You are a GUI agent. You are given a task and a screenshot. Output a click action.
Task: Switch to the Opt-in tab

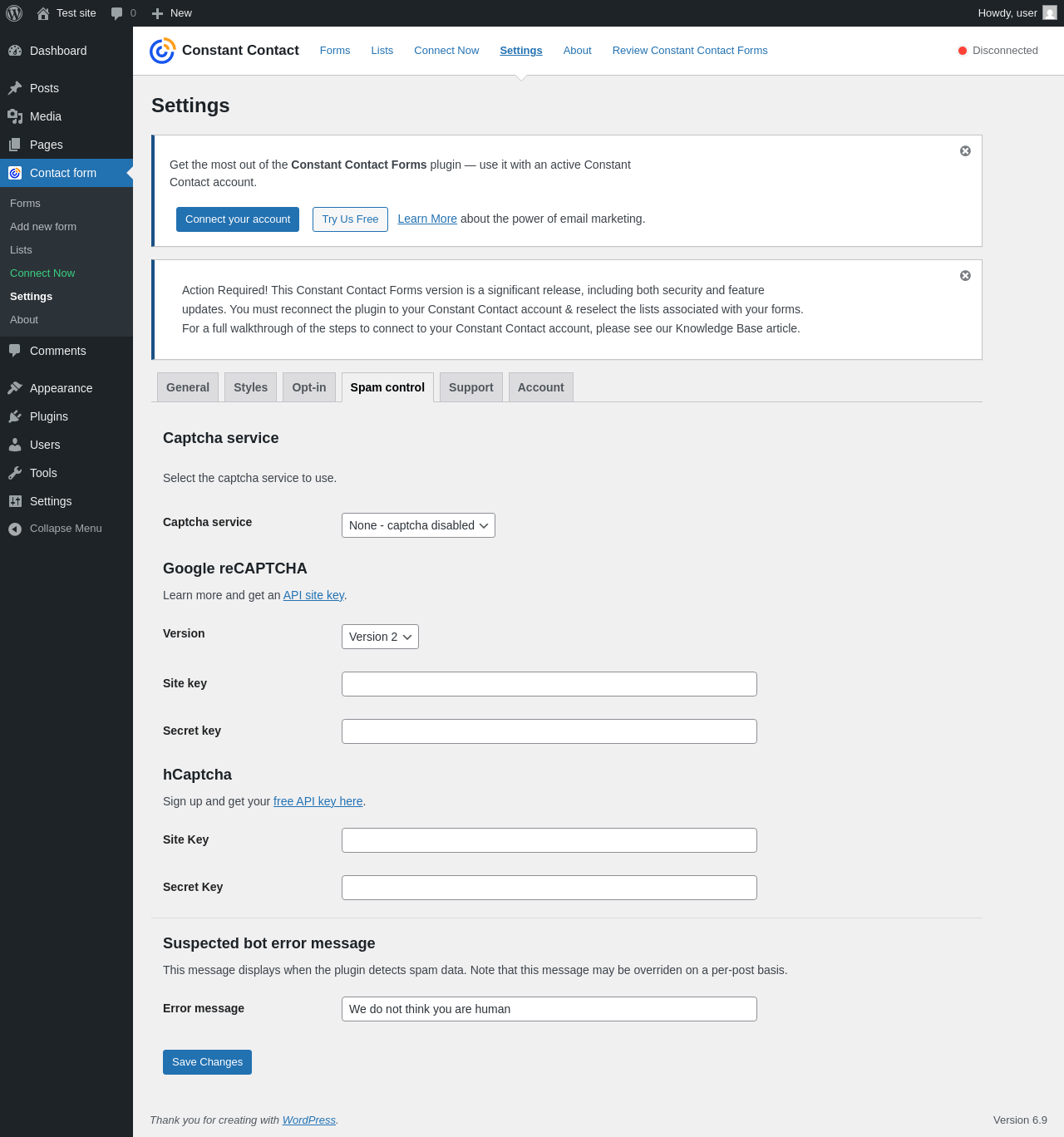(309, 387)
